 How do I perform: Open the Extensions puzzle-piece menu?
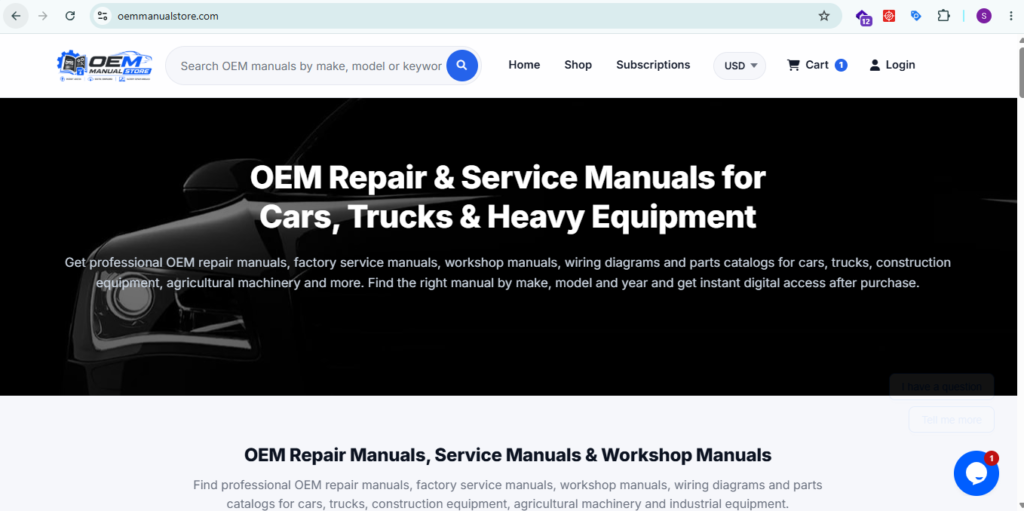click(x=943, y=16)
